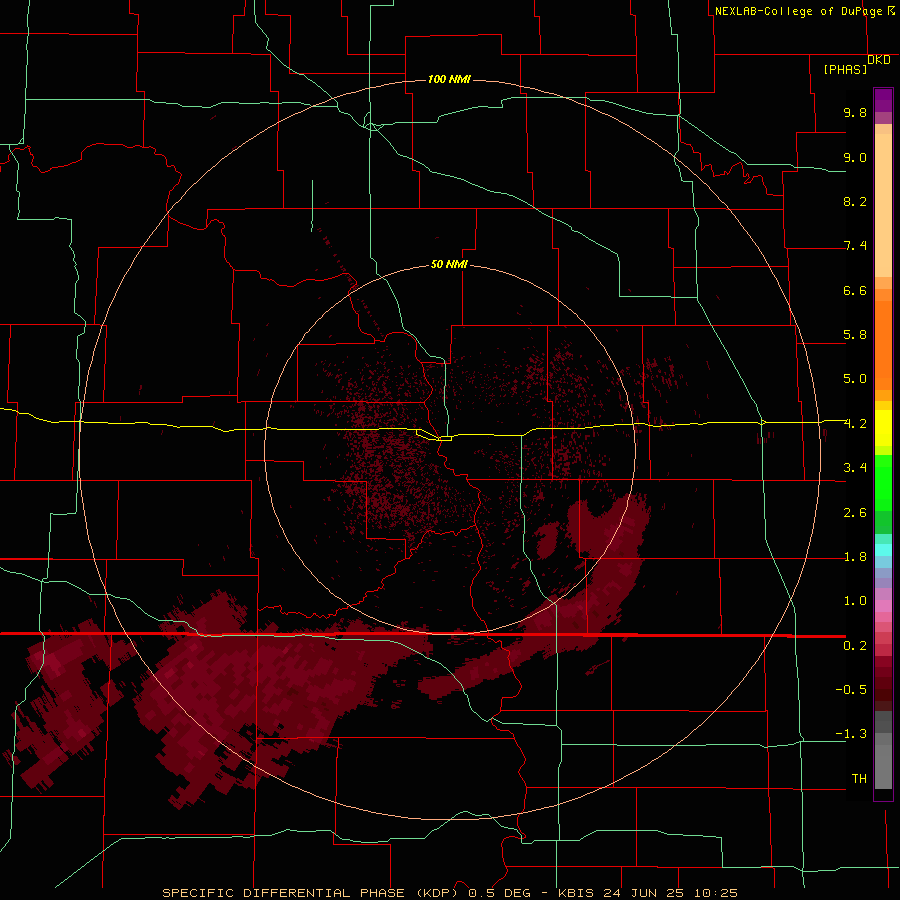
Task: Select the -0.5 value on color scale
Action: [x=851, y=690]
